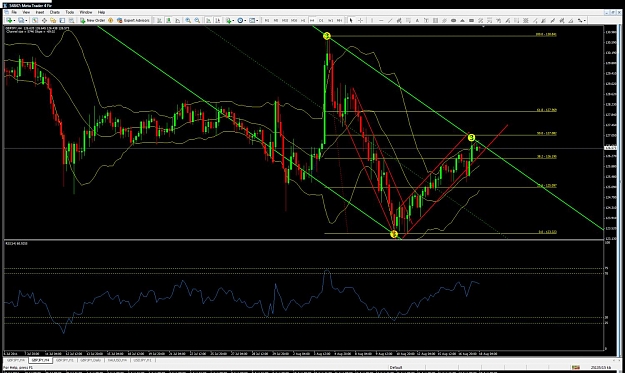The height and width of the screenshot is (373, 625).
Task: Expand the Templates dropdown arrow
Action: (257, 20)
